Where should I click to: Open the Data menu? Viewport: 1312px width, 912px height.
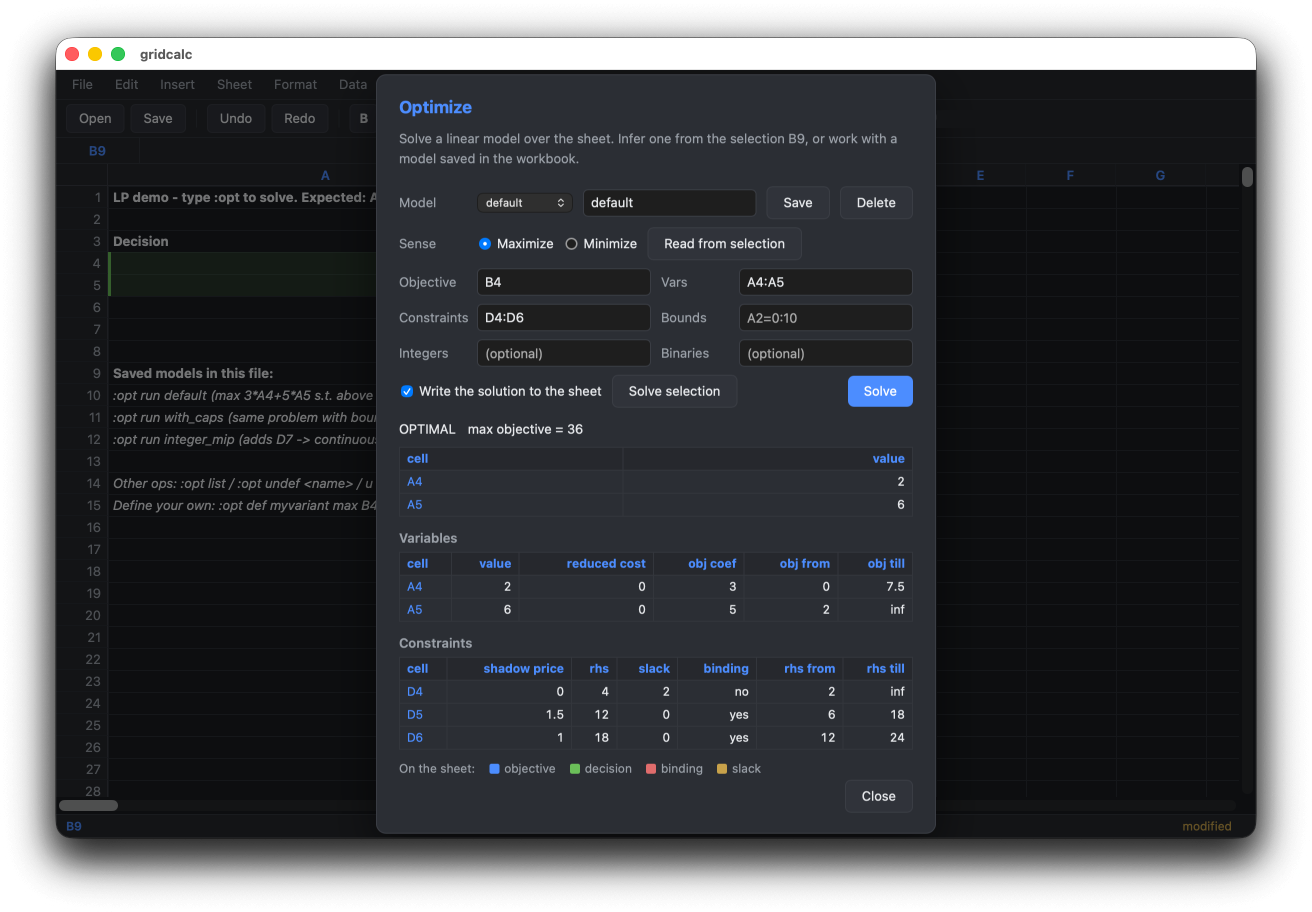tap(353, 85)
